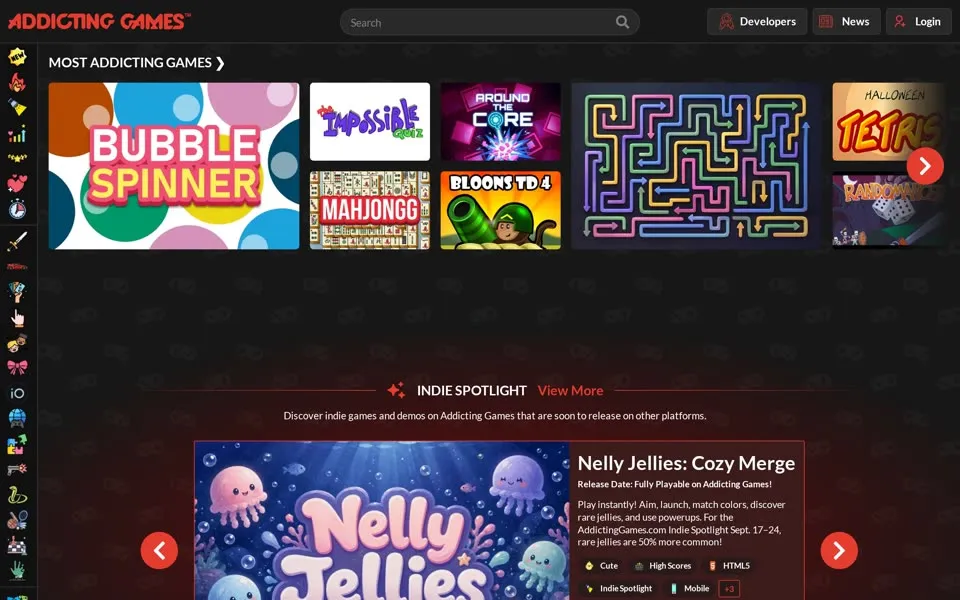Select the gun shooting games icon
This screenshot has height=600, width=960.
point(17,470)
